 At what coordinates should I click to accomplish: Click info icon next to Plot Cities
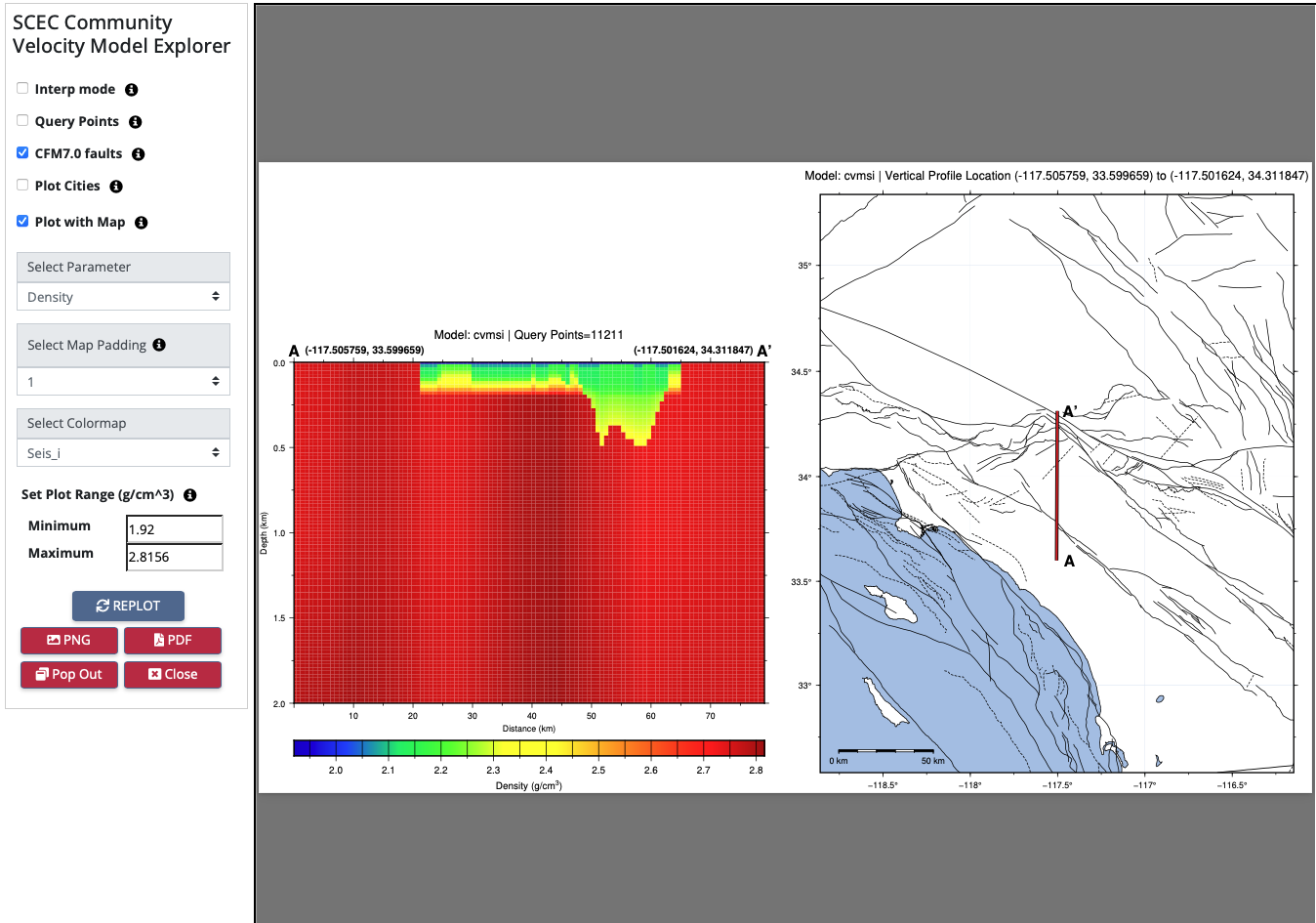pyautogui.click(x=115, y=187)
